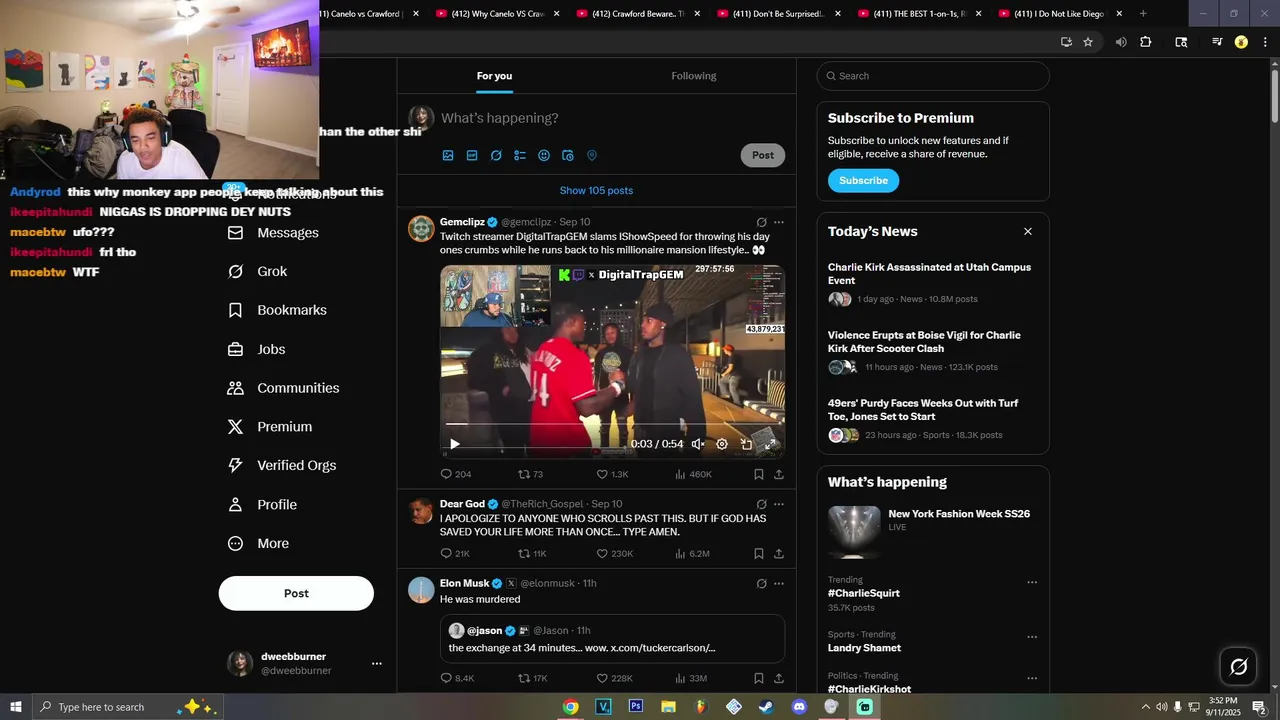
Task: Bookmark the Gemclipz post
Action: click(759, 474)
